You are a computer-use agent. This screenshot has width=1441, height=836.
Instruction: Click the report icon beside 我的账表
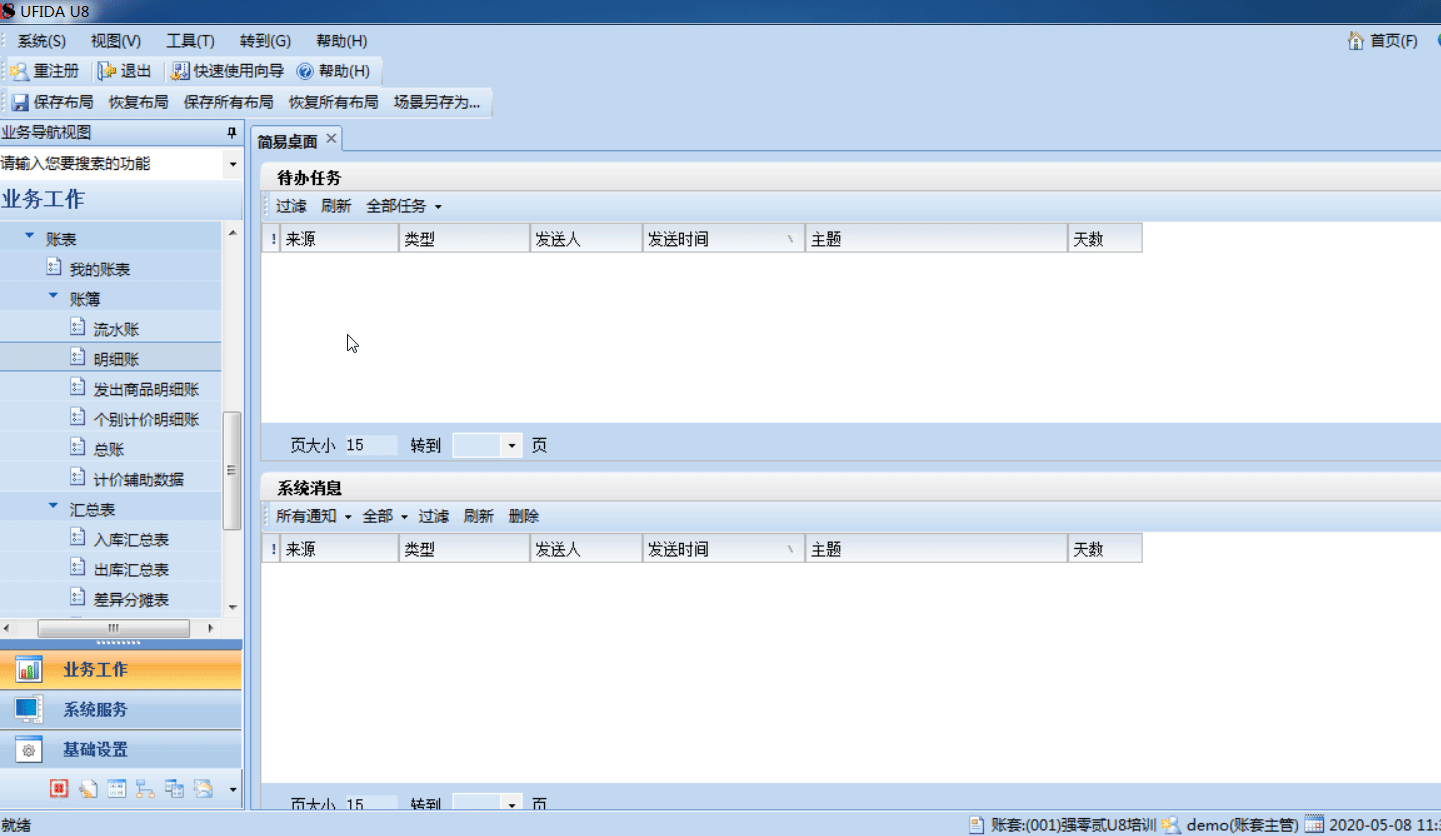click(54, 268)
